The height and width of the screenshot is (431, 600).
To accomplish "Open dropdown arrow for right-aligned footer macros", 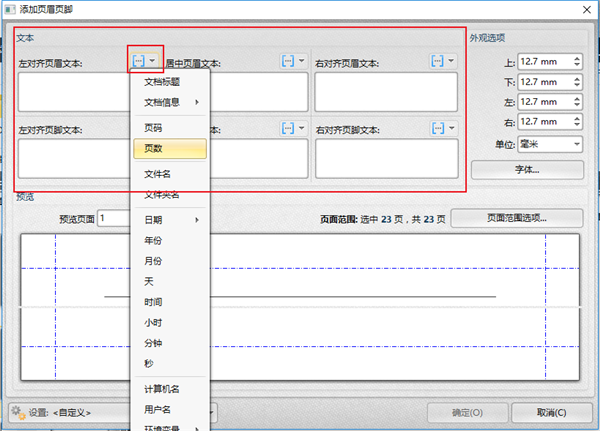I will coord(452,128).
